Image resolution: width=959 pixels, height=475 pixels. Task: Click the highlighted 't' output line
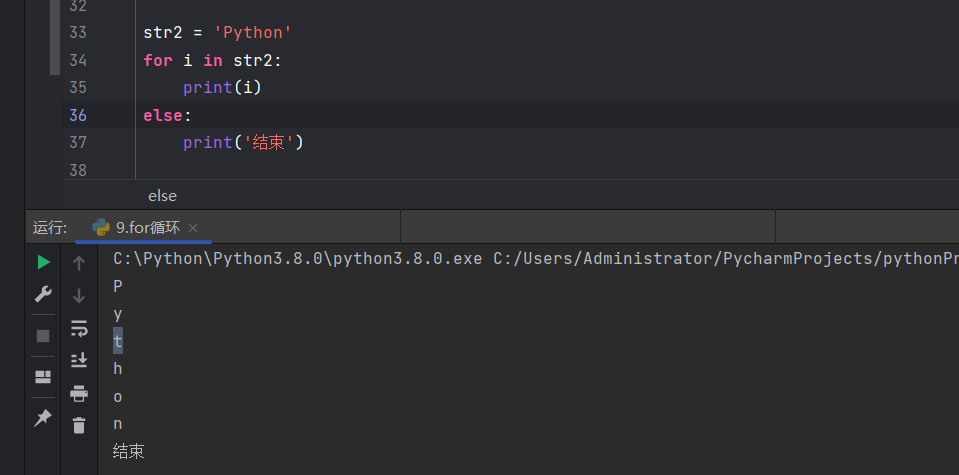tap(118, 341)
